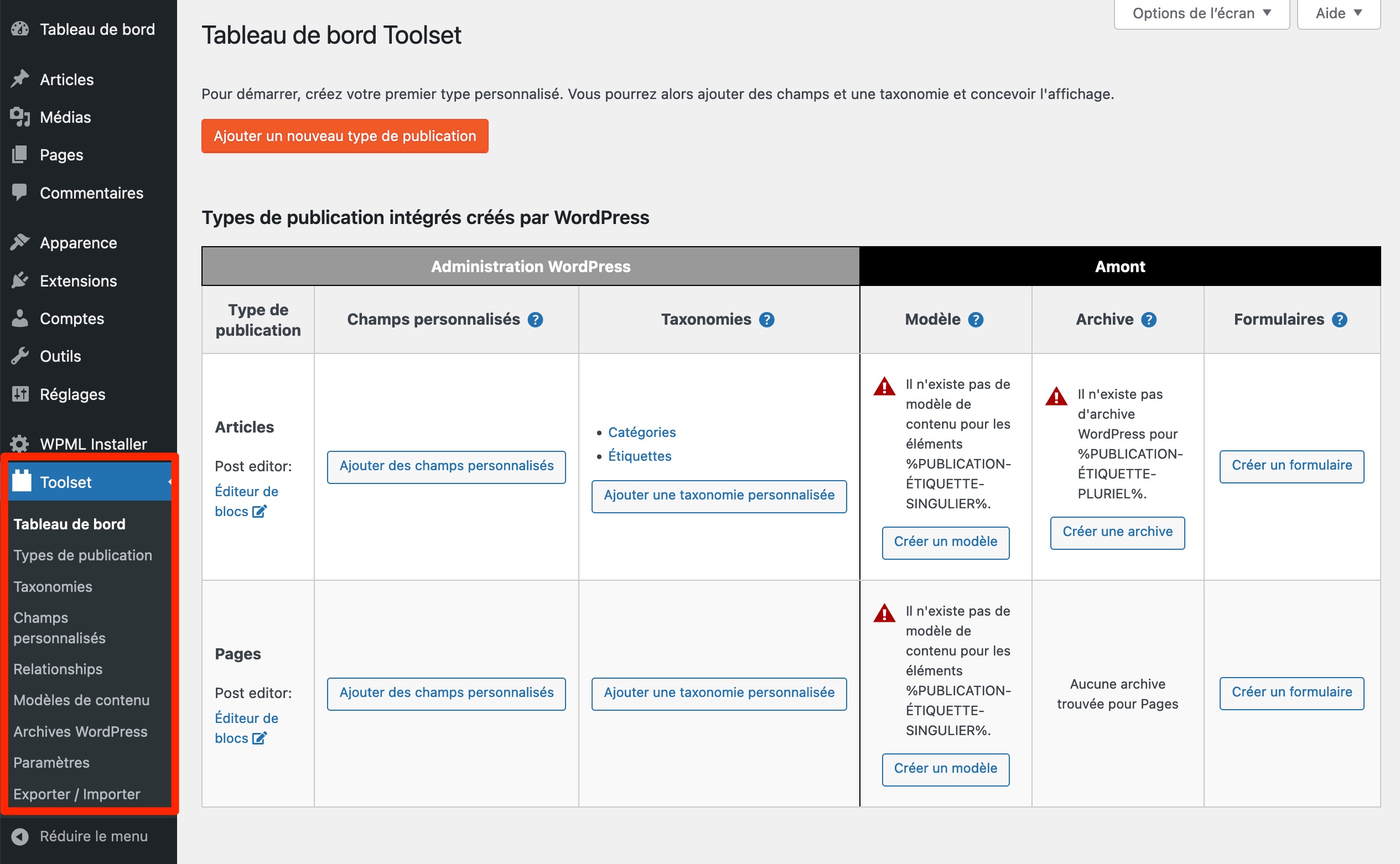Screen dimensions: 1400x864
Task: Click the Administration WordPress header cell
Action: [531, 266]
